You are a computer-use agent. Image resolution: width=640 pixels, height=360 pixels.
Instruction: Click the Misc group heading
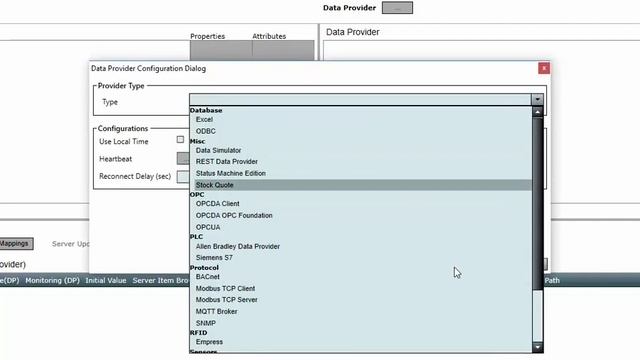(x=198, y=141)
